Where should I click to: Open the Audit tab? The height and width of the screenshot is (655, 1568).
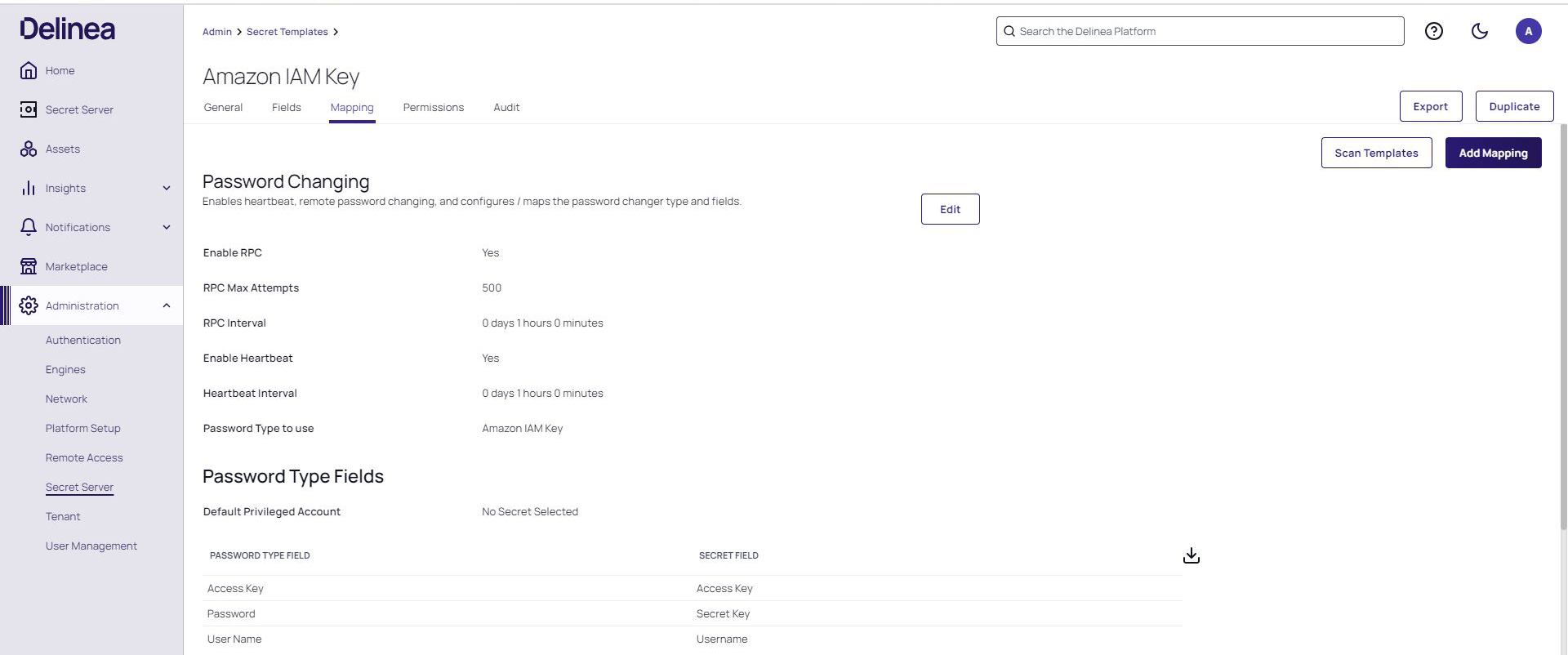(506, 107)
